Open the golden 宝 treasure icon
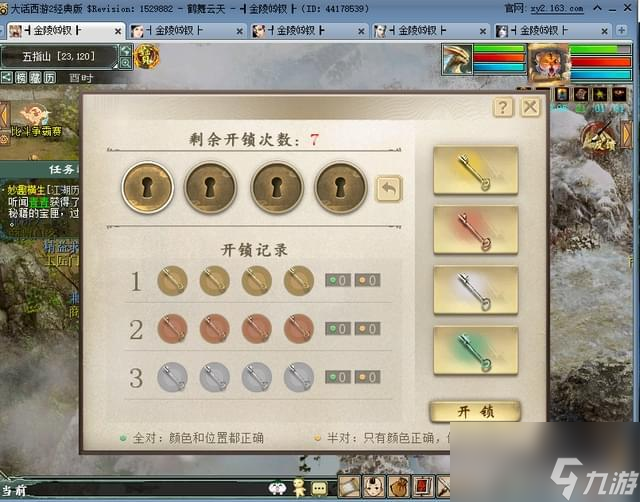 [x=147, y=57]
